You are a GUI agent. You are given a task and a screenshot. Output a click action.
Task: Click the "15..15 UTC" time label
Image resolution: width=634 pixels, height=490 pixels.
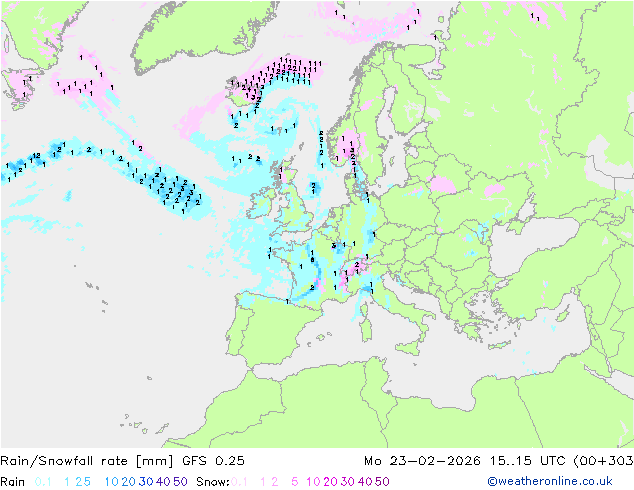pos(528,461)
